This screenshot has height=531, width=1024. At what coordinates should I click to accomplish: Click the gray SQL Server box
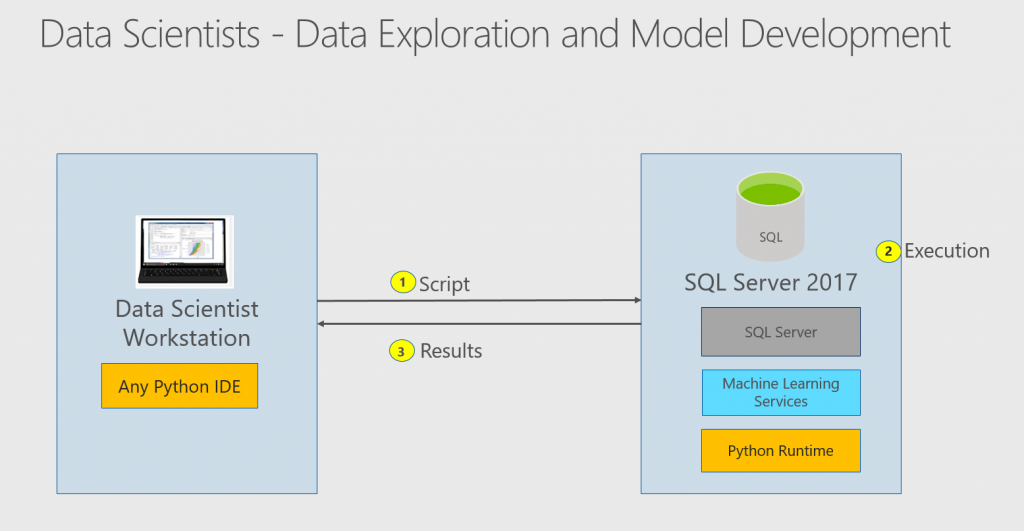[x=780, y=332]
